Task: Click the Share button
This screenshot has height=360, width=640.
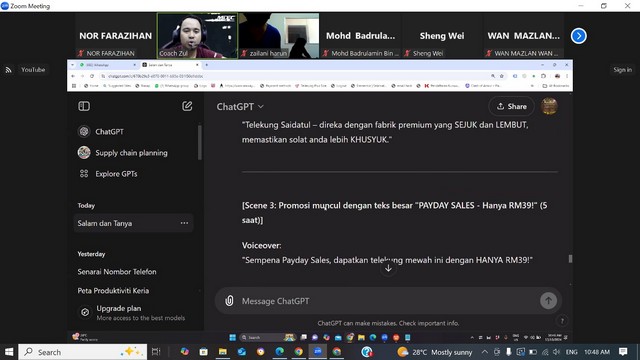Action: click(511, 107)
